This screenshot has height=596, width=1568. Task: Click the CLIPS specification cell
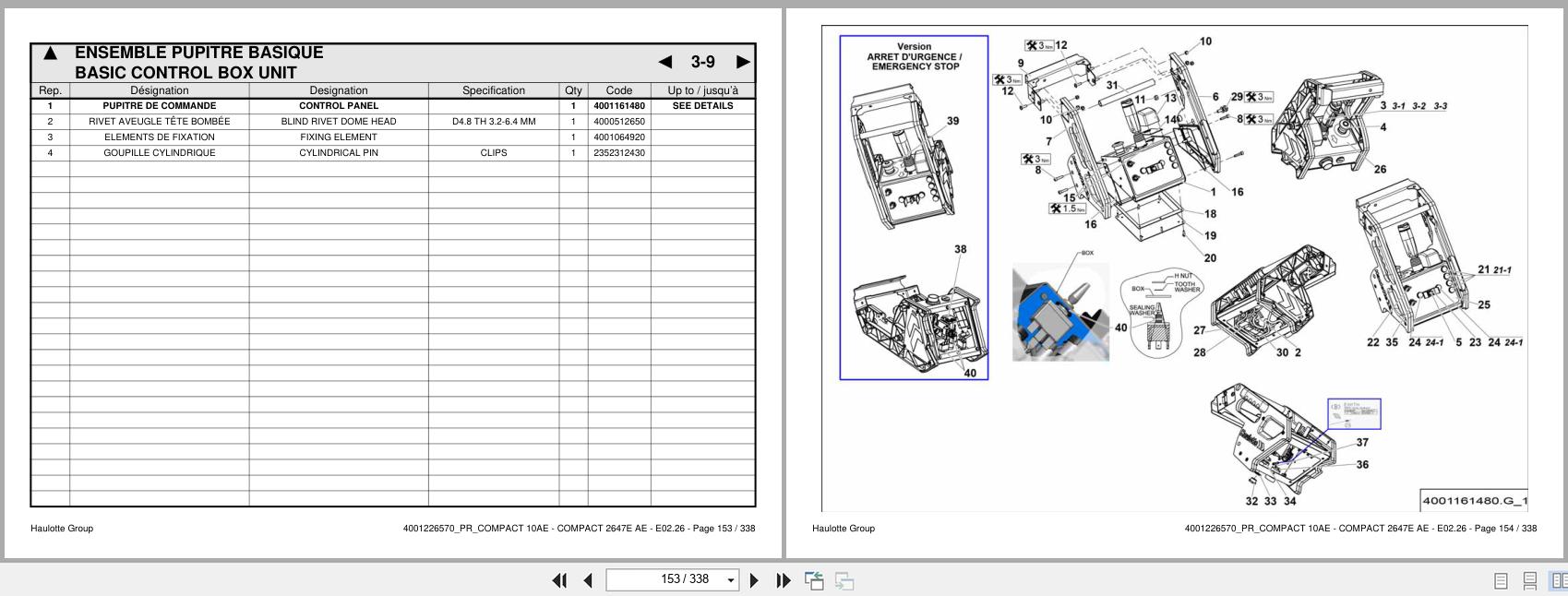coord(494,153)
